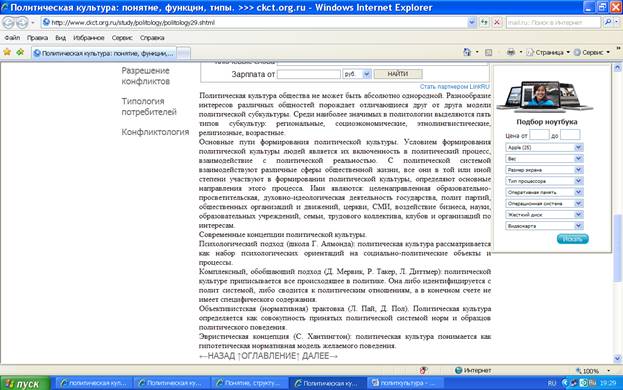Click the empty new tab button

click(x=183, y=53)
